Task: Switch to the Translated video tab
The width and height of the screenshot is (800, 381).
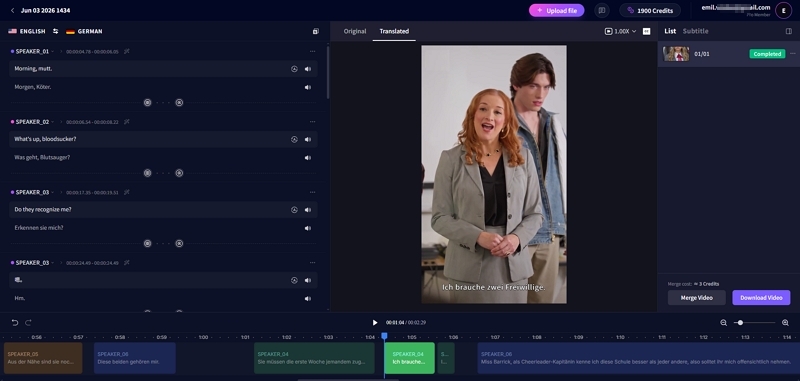Action: point(394,31)
